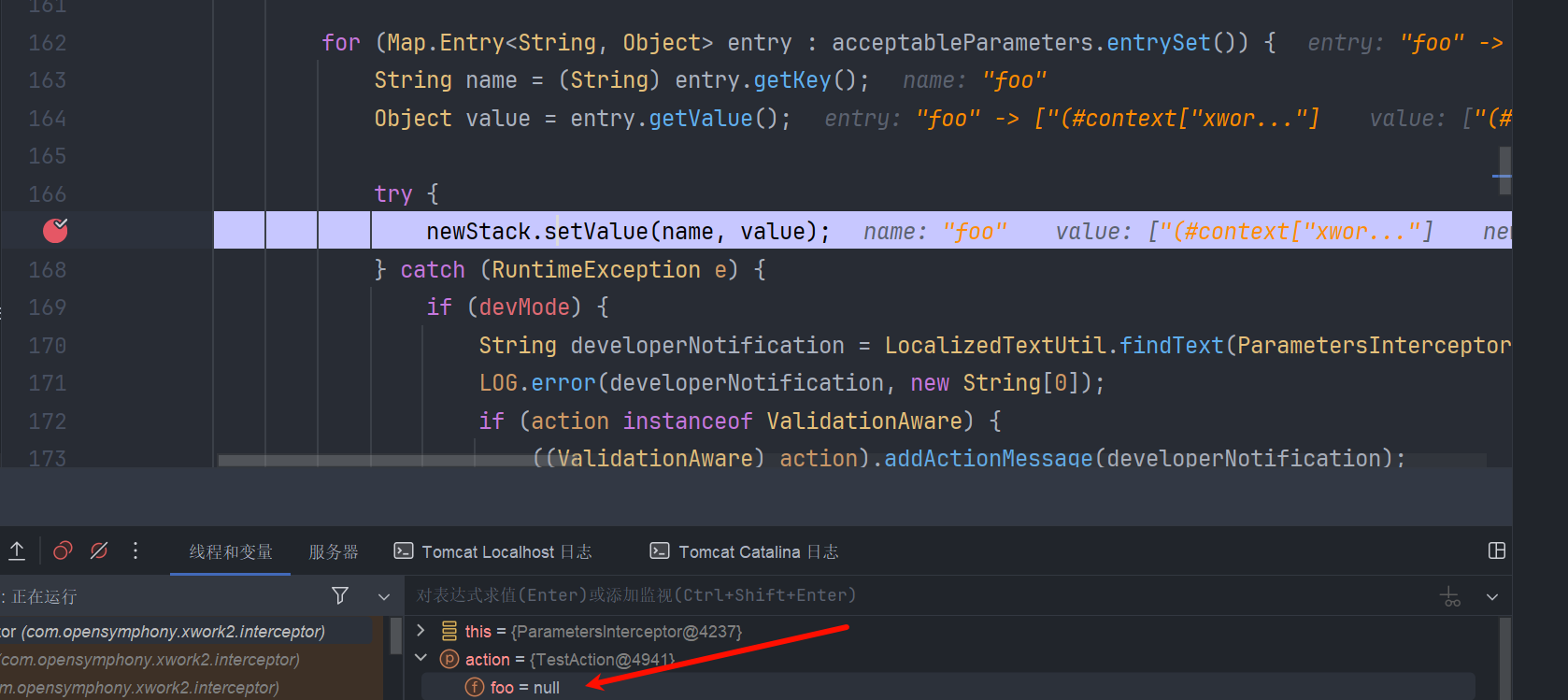The image size is (1568, 700).
Task: Click the 'foo' field type icon
Action: [x=475, y=688]
